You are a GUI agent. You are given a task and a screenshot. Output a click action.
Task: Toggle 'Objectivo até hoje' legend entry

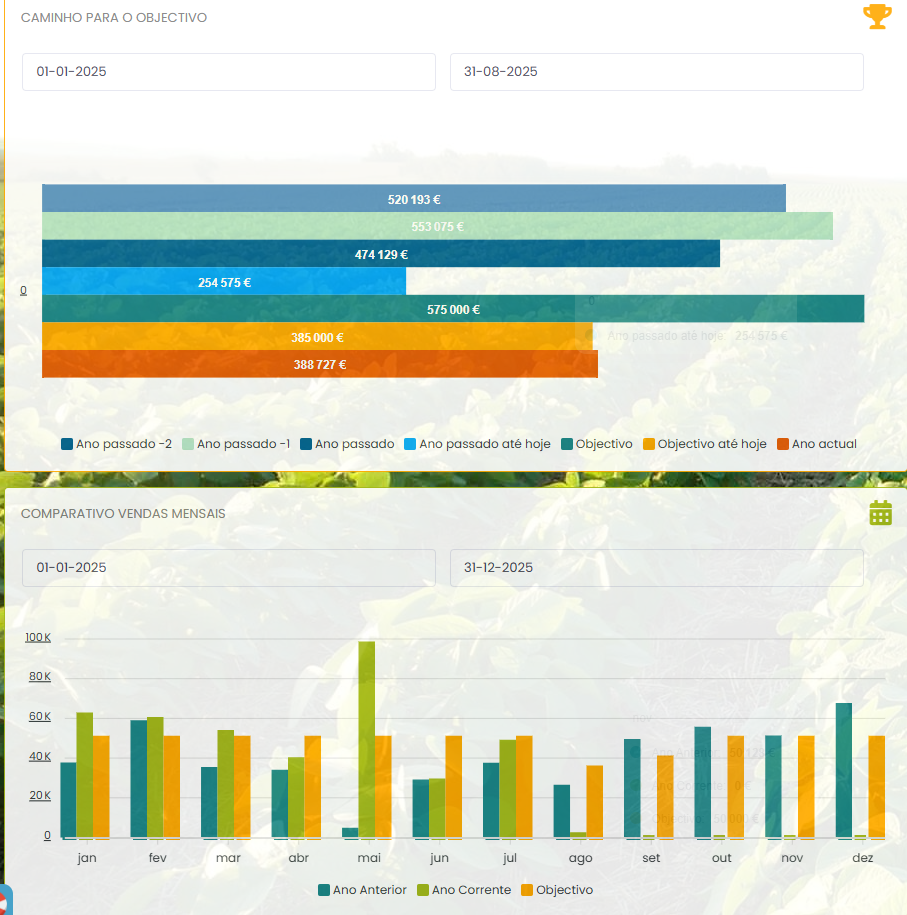click(x=703, y=444)
